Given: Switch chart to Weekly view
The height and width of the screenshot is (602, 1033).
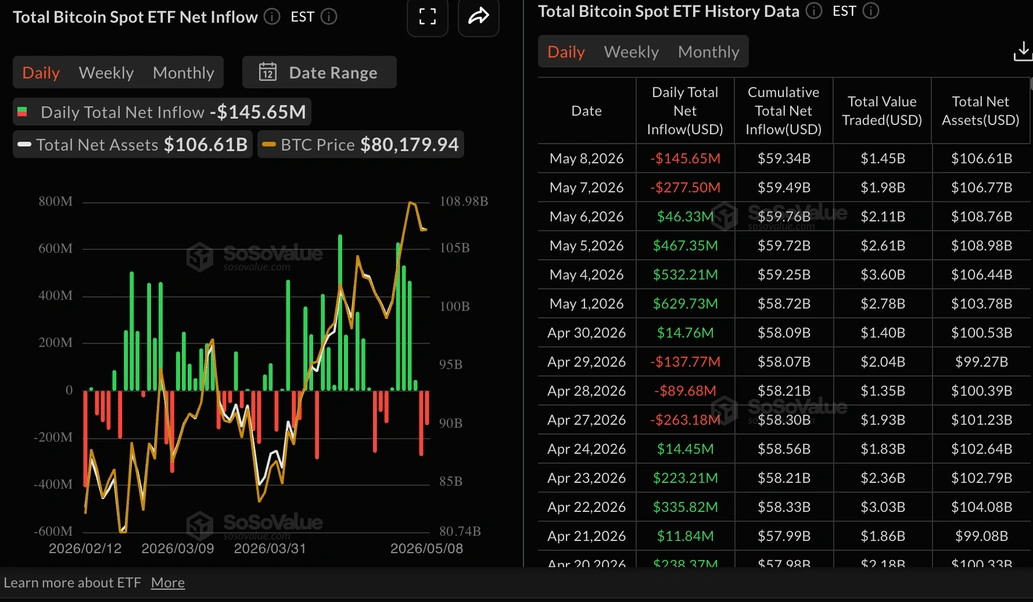Looking at the screenshot, I should pyautogui.click(x=106, y=72).
